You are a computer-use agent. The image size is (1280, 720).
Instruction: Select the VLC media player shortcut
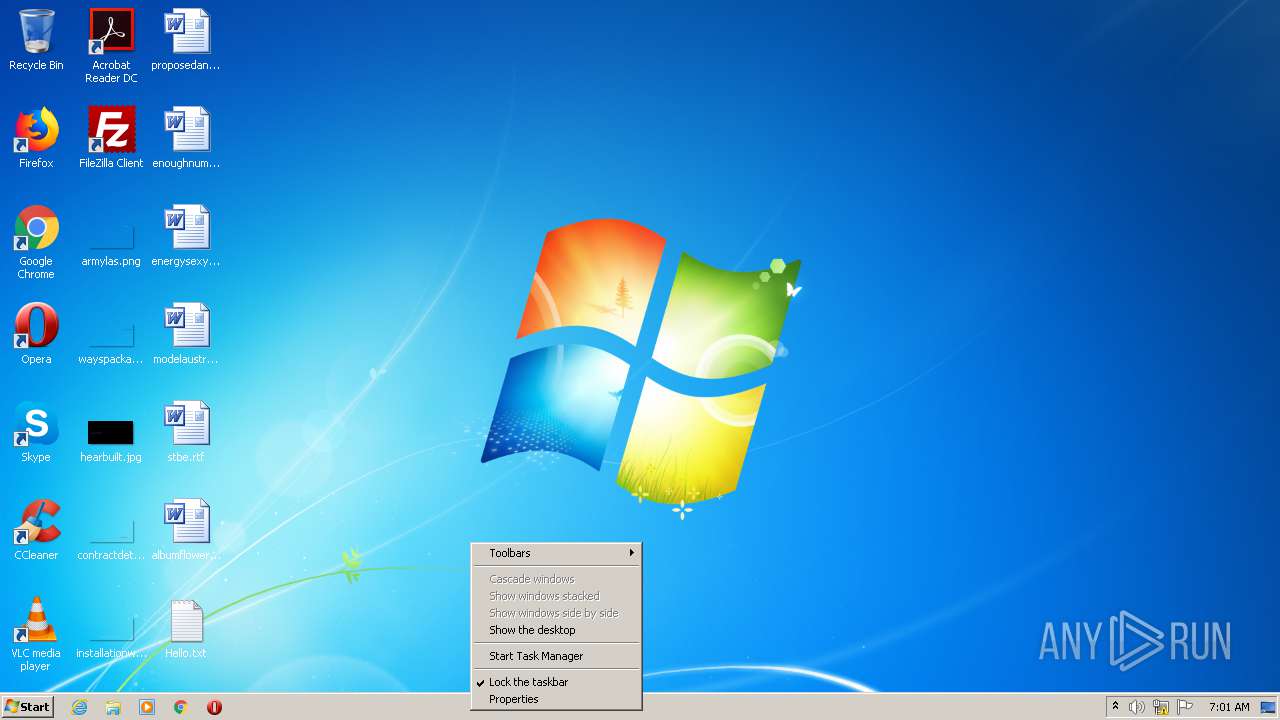tap(36, 634)
